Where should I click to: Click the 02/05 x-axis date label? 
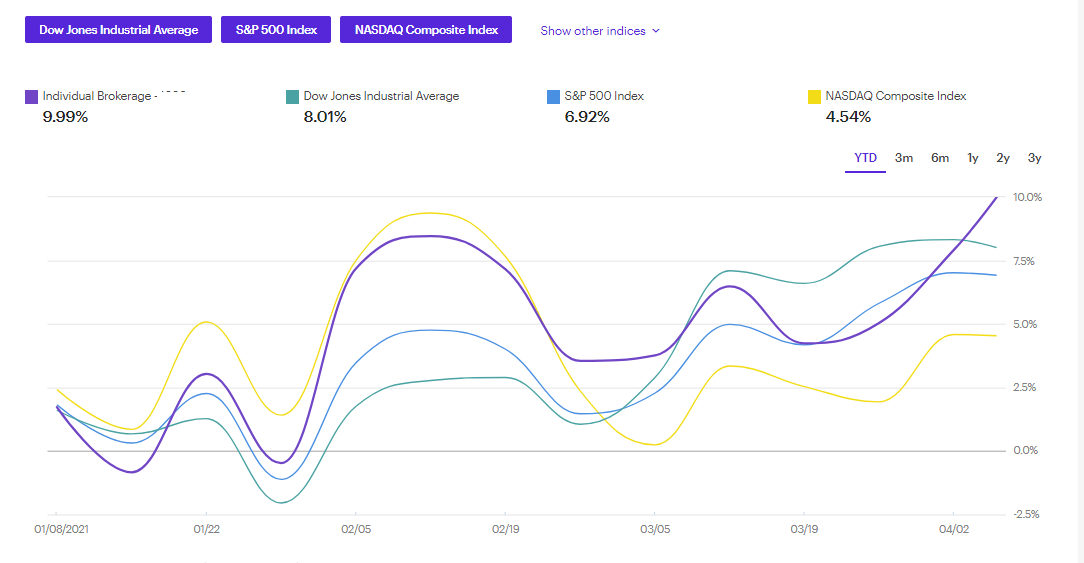(x=356, y=529)
